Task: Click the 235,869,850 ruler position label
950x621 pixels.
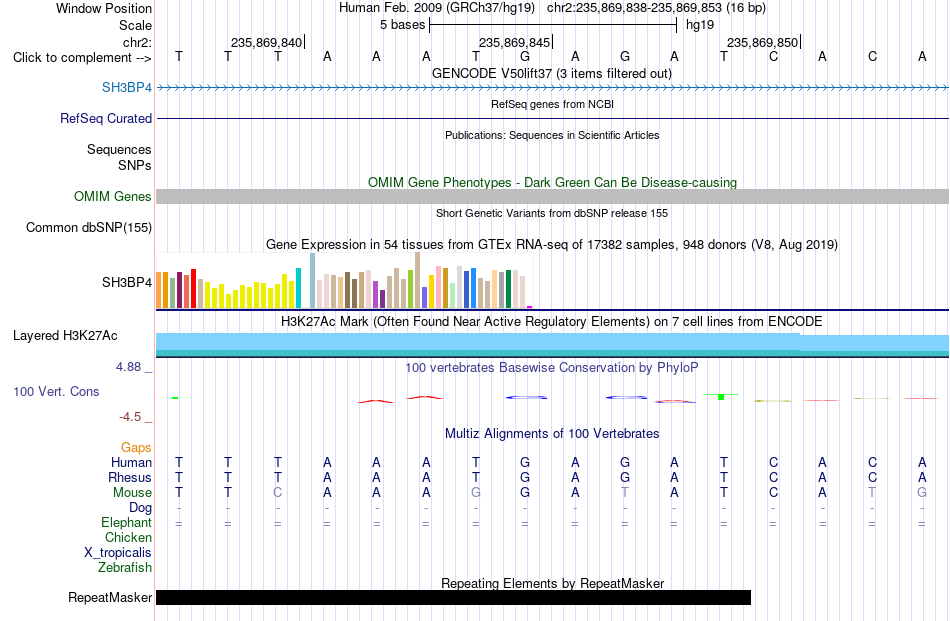Action: (762, 42)
